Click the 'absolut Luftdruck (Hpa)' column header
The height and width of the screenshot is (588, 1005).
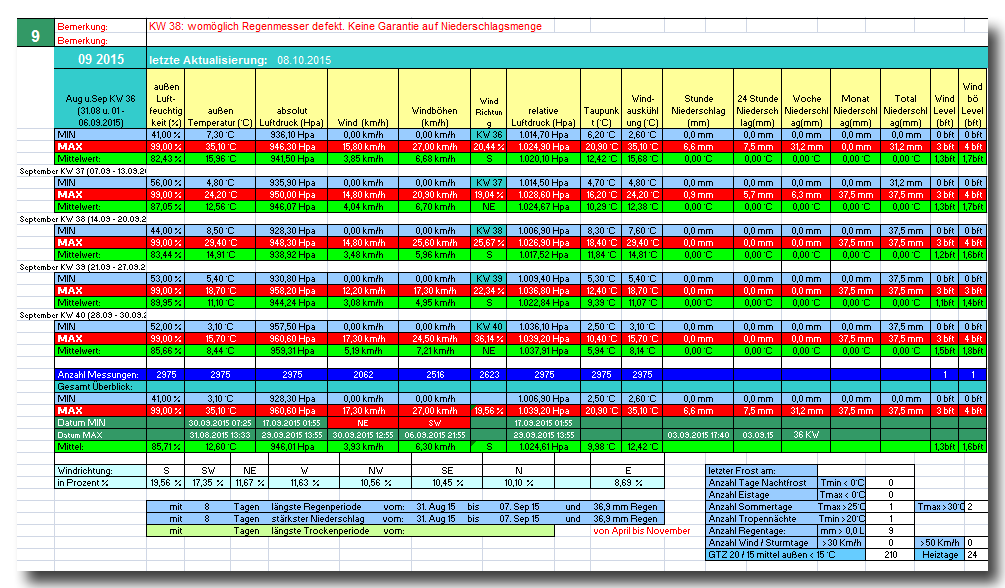click(x=292, y=99)
